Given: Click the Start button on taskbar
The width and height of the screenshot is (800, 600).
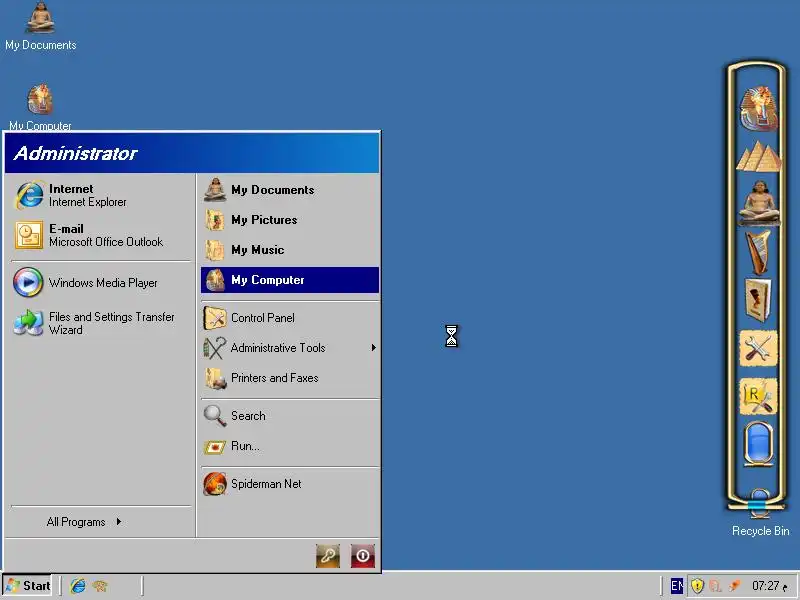Looking at the screenshot, I should pyautogui.click(x=28, y=586).
